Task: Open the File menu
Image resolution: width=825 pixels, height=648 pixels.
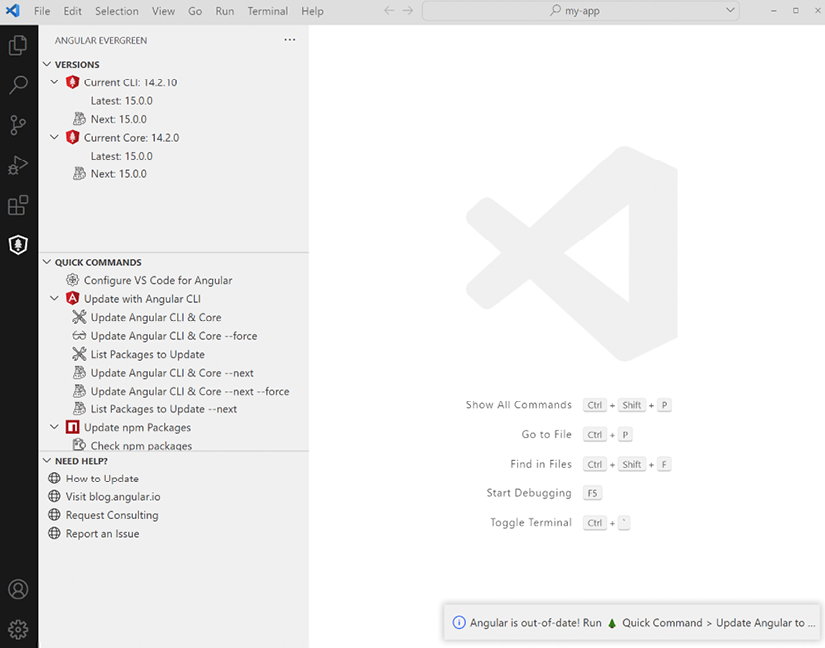Action: click(x=42, y=11)
